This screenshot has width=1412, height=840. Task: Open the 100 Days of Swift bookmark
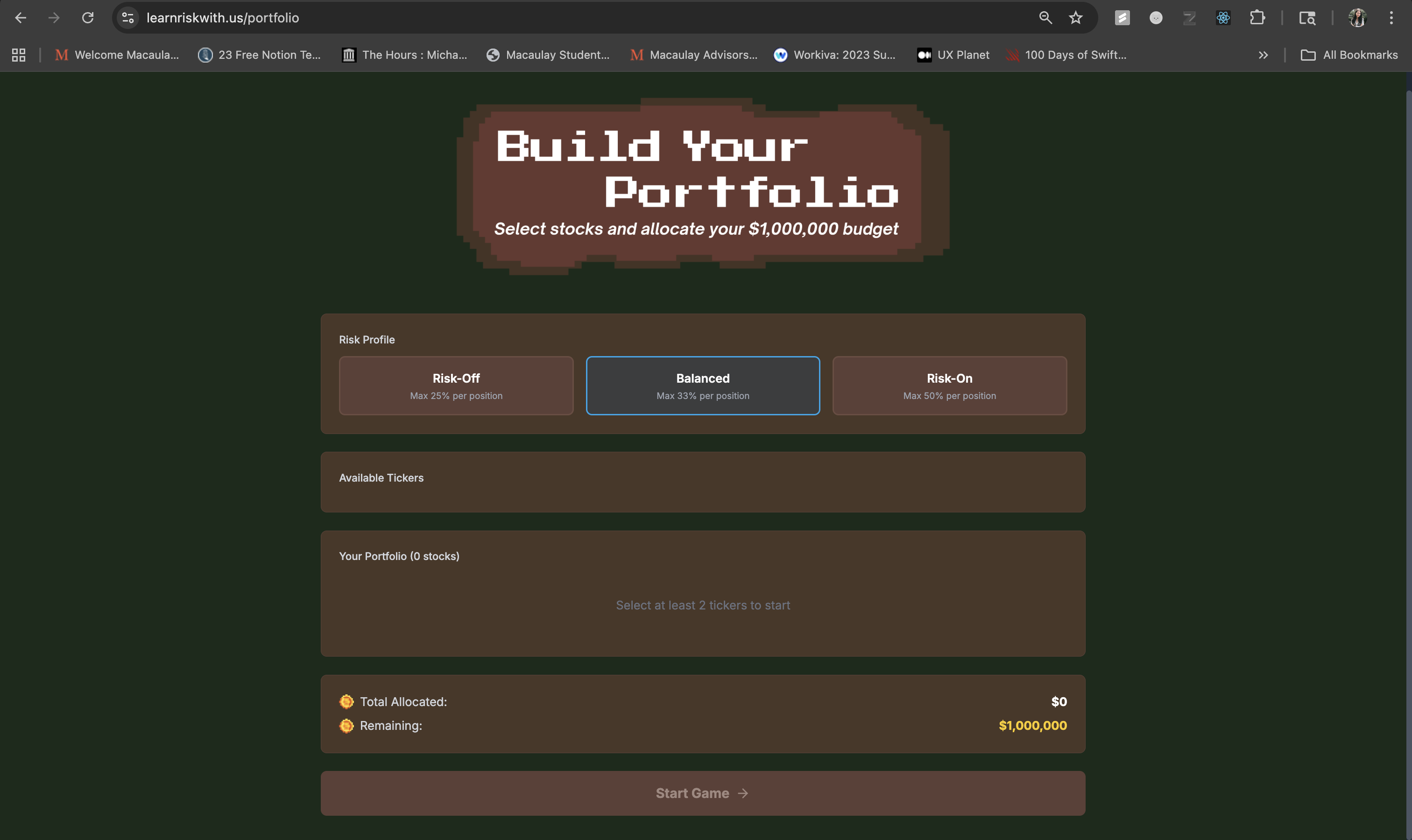point(1066,55)
